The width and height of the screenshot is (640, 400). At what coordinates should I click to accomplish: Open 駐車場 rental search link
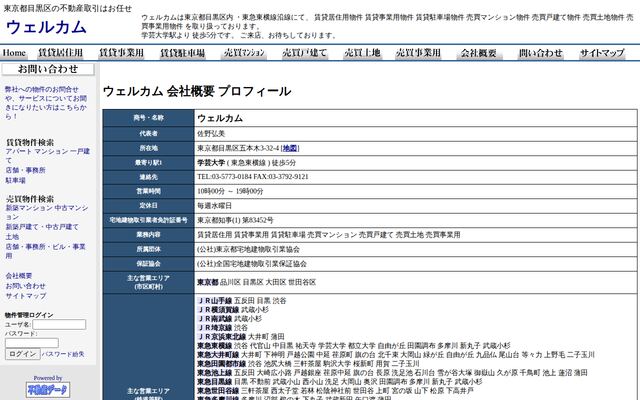tap(16, 180)
